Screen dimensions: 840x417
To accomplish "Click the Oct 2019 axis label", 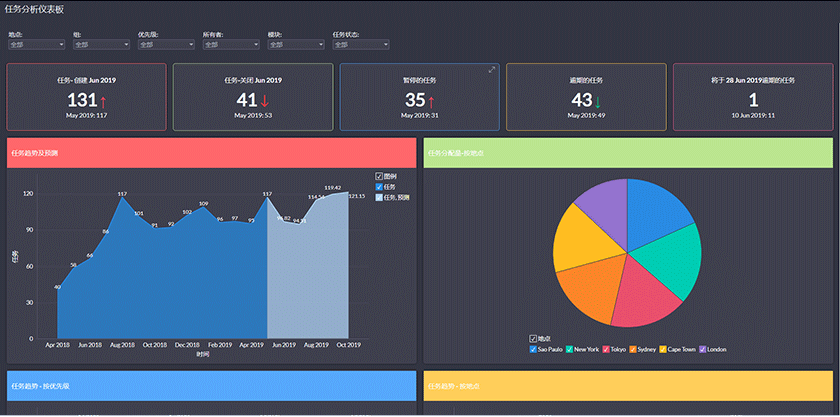I will point(349,345).
